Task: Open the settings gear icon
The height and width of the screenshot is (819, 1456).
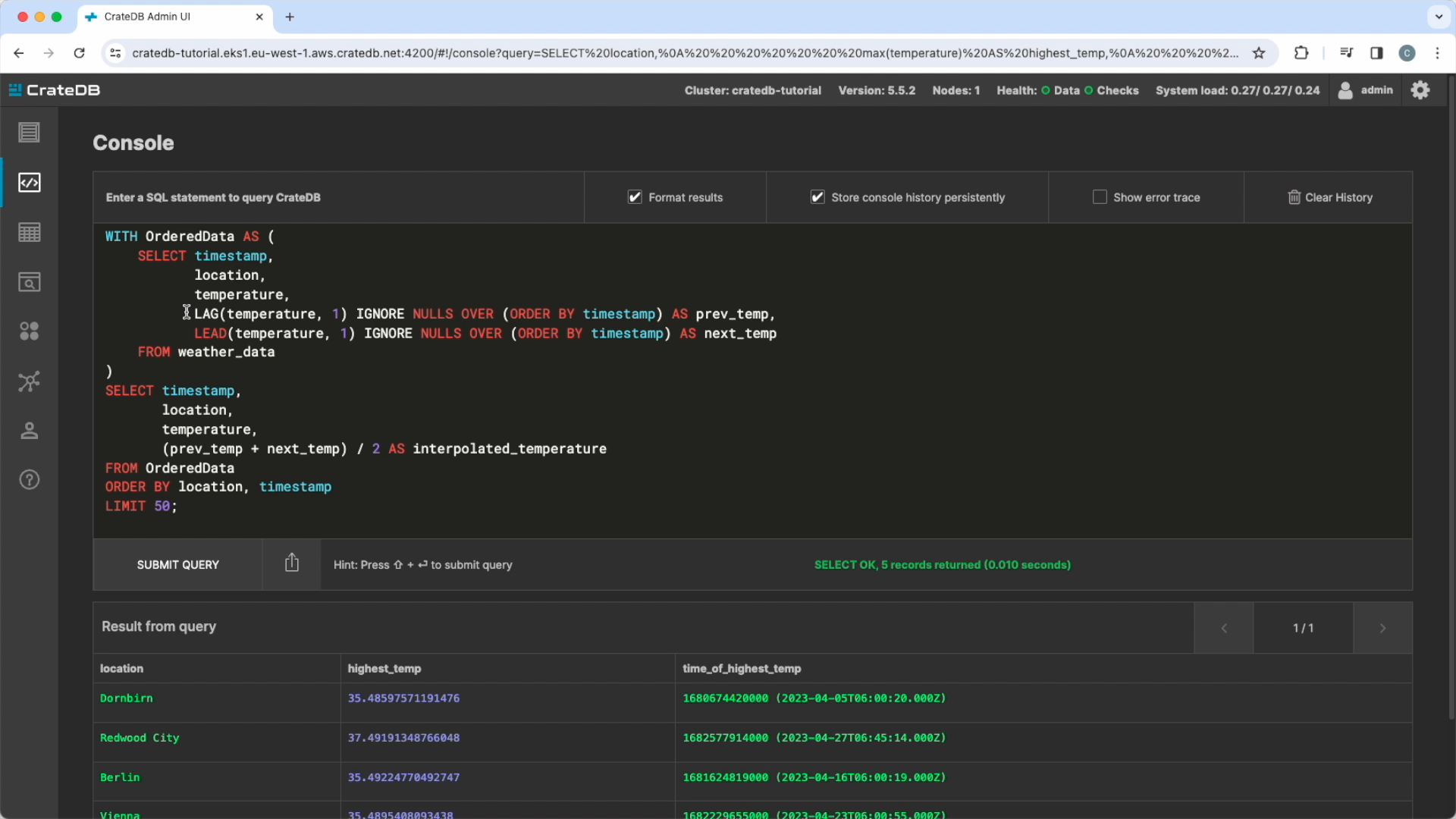Action: click(1420, 90)
